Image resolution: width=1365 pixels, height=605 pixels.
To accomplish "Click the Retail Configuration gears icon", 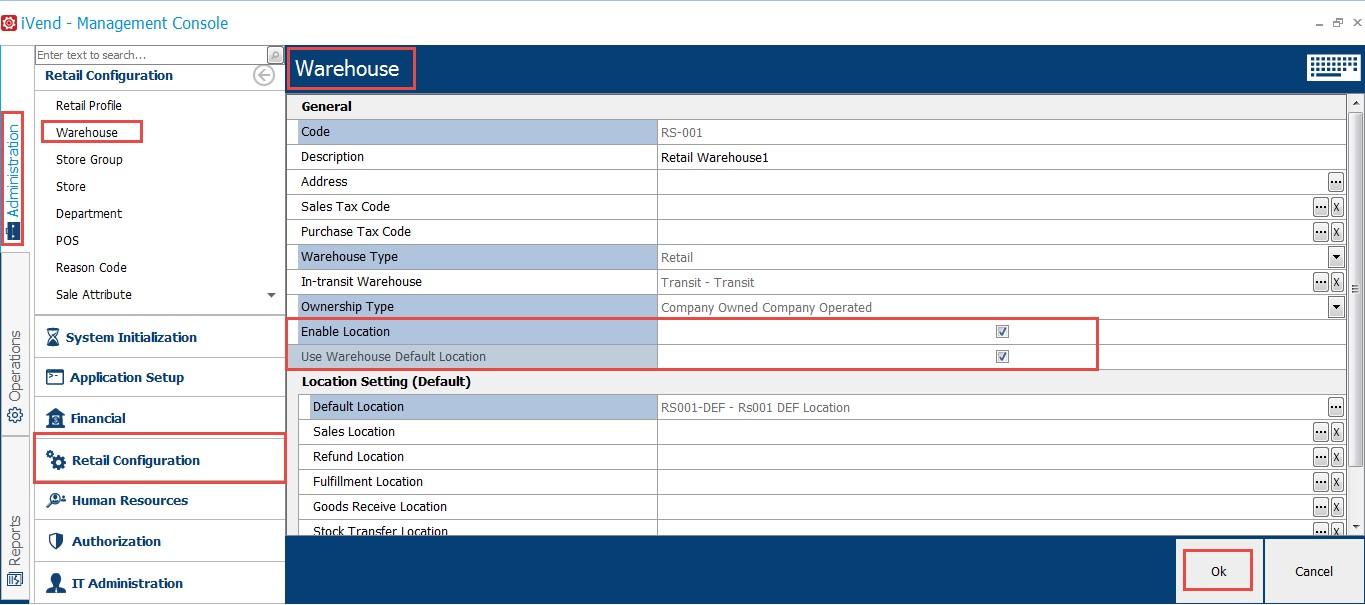I will point(56,460).
